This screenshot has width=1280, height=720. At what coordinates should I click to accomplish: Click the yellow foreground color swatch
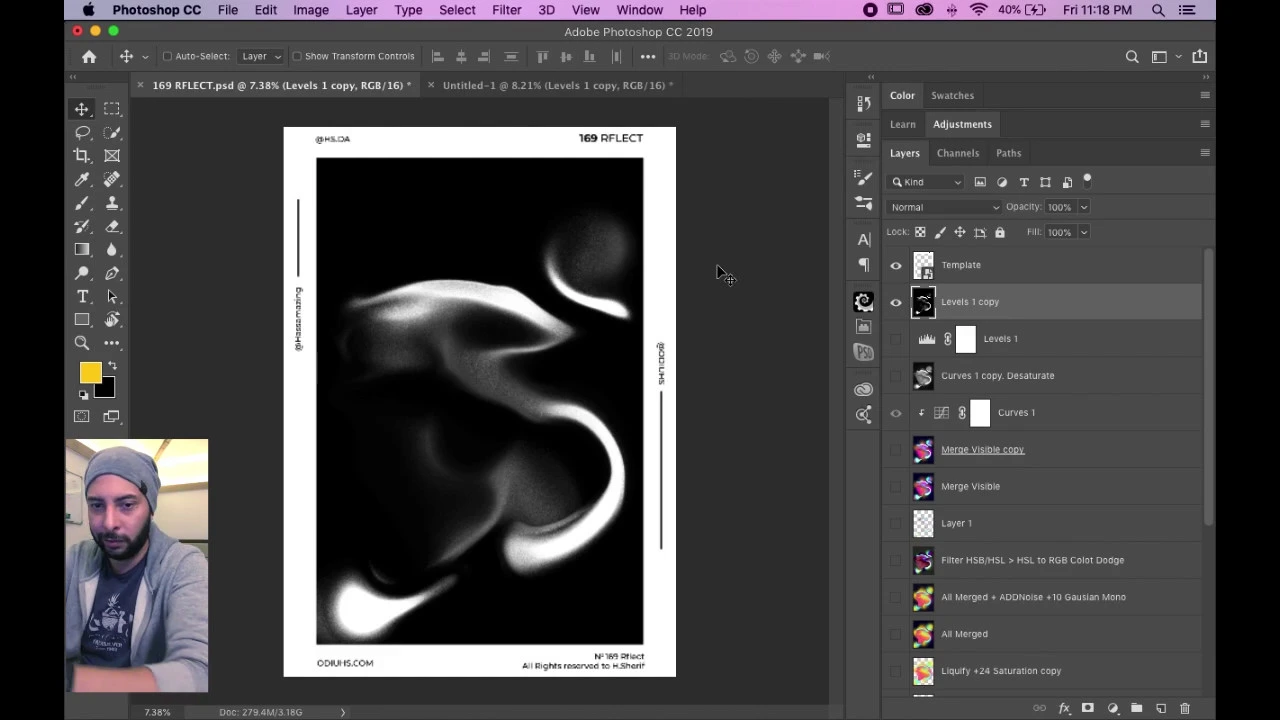click(89, 372)
